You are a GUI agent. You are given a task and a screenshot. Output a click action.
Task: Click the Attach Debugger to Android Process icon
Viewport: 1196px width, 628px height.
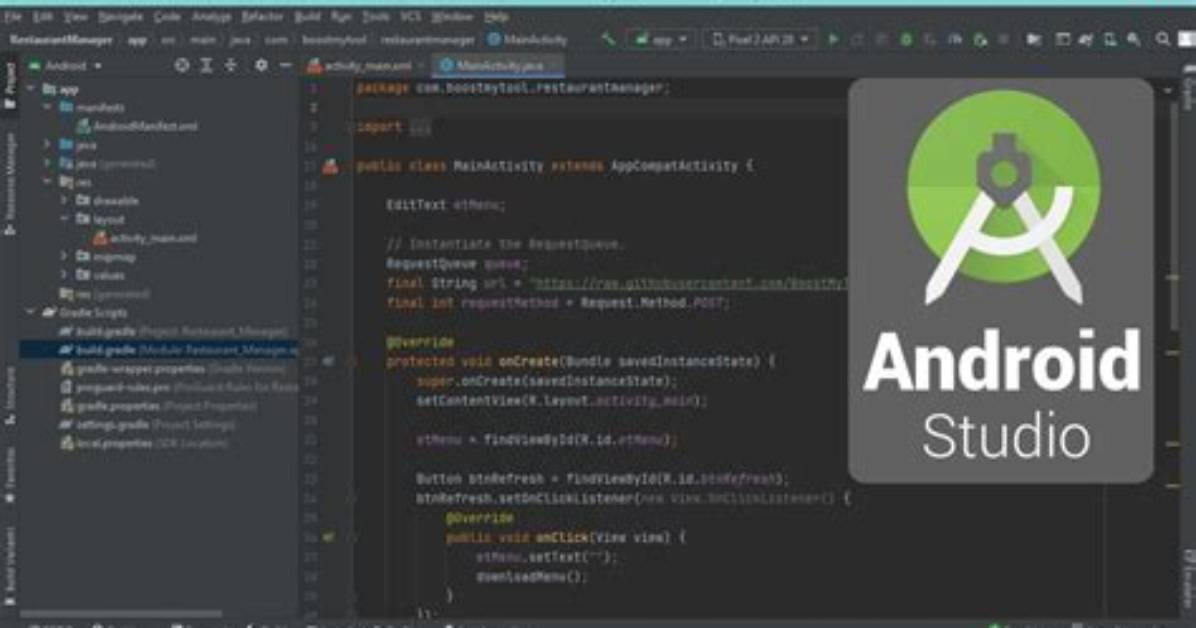(980, 39)
